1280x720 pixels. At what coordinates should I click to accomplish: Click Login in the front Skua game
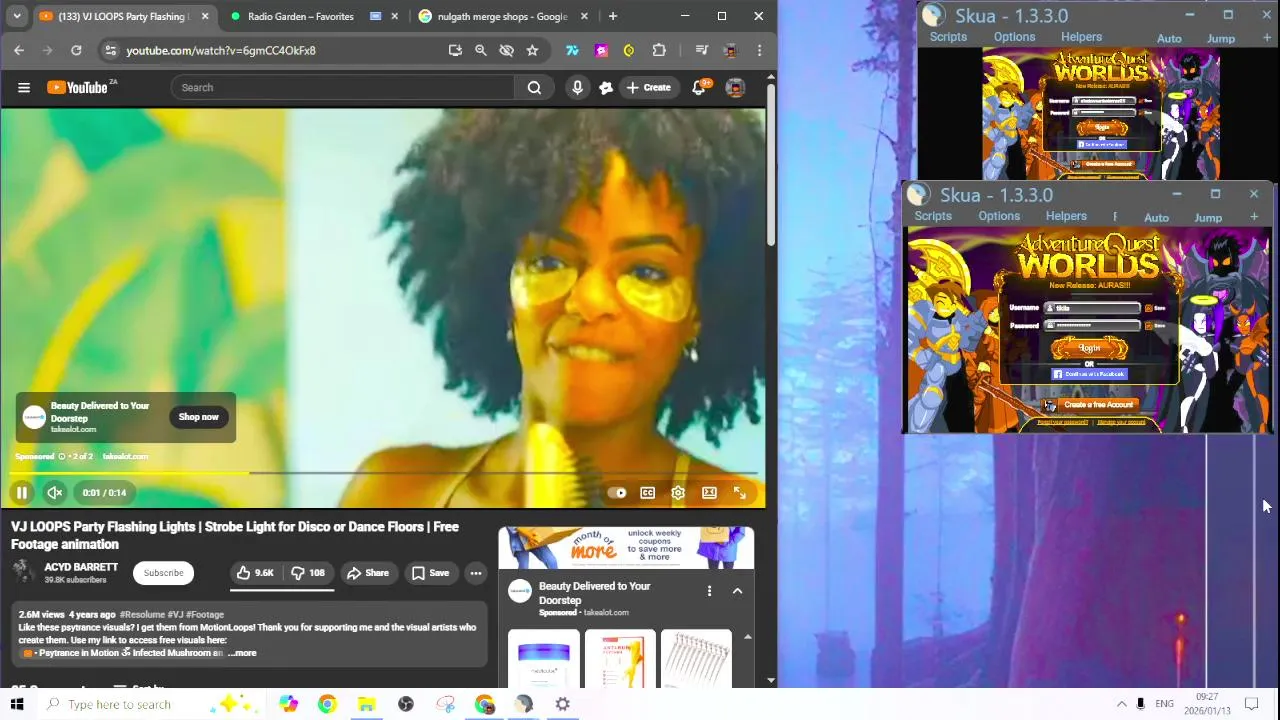click(1089, 348)
